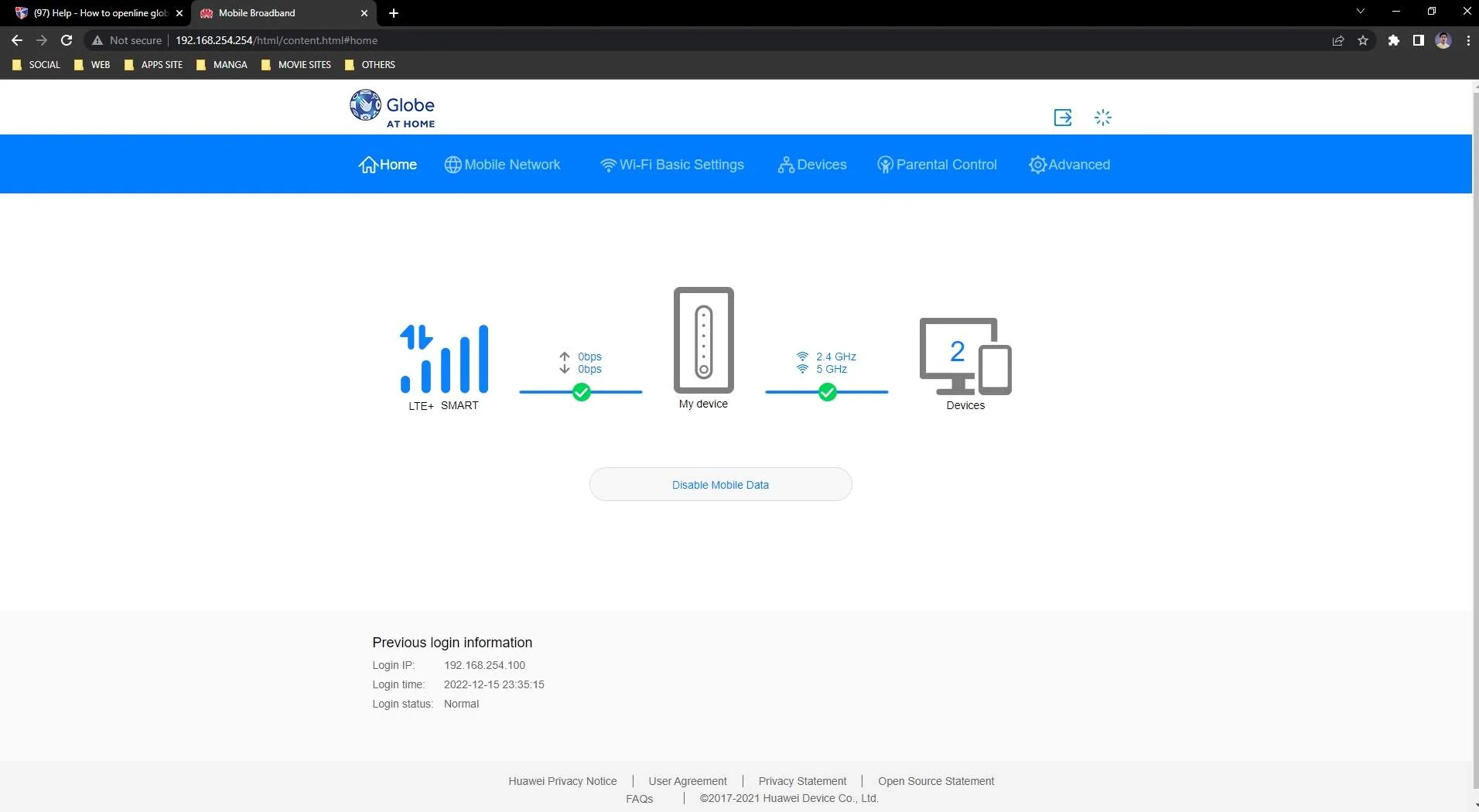1479x812 pixels.
Task: Open the Advanced tab
Action: pos(1069,165)
